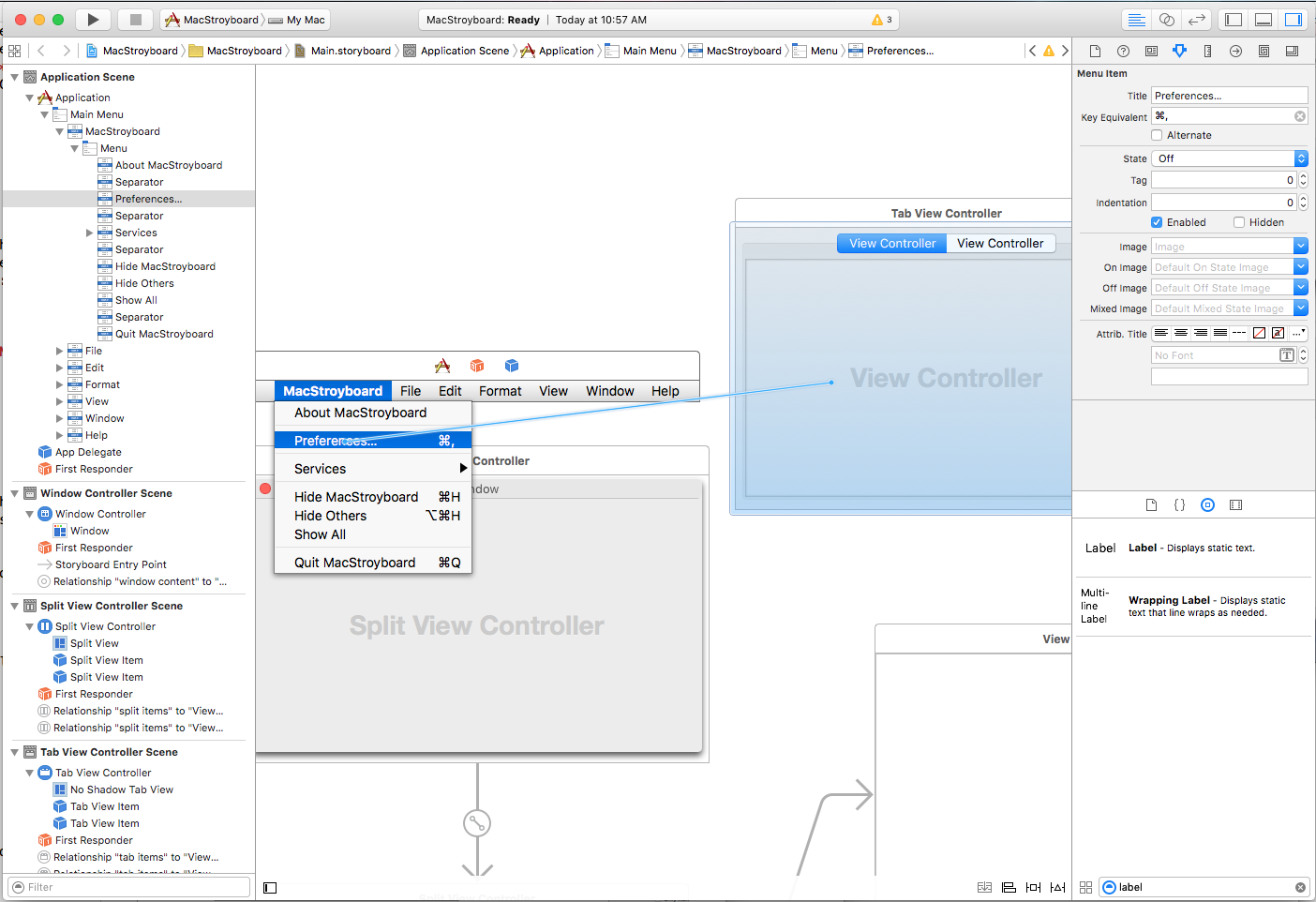Open the Size inspector
Screen dimensions: 1316x902
click(1207, 51)
